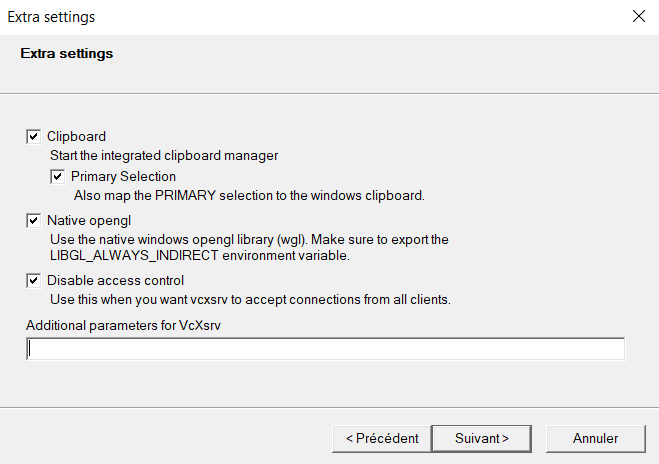Screen dimensions: 659x464
Task: Untick the Disable access control checkbox
Action: click(x=33, y=280)
